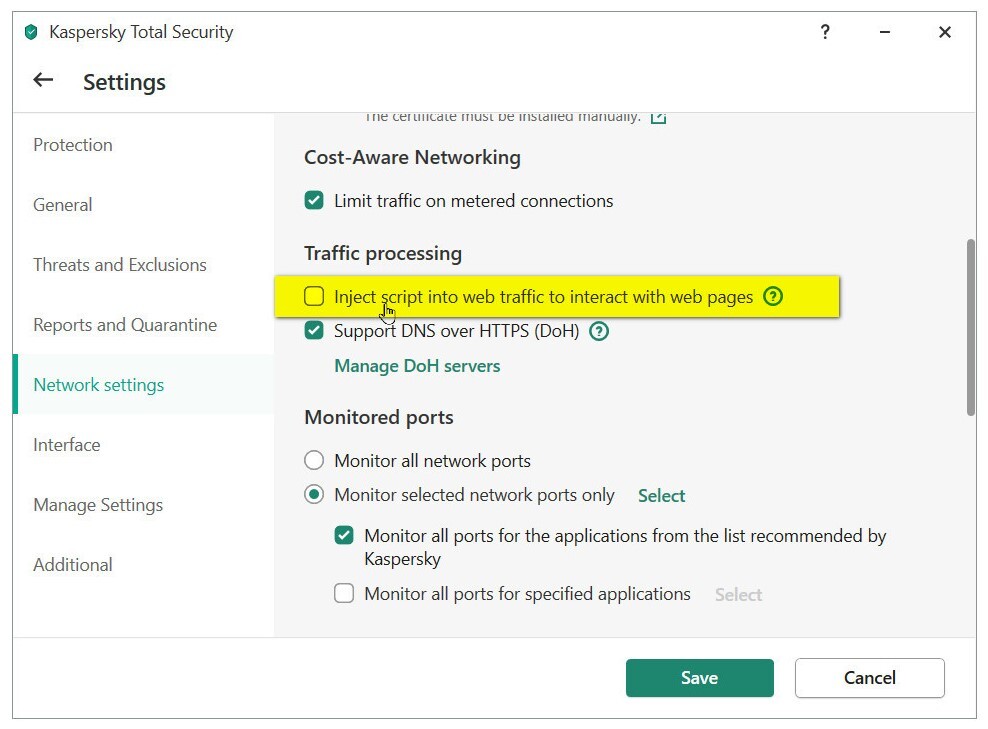The image size is (988, 729).
Task: Check Monitor all ports for specified applications
Action: [x=344, y=594]
